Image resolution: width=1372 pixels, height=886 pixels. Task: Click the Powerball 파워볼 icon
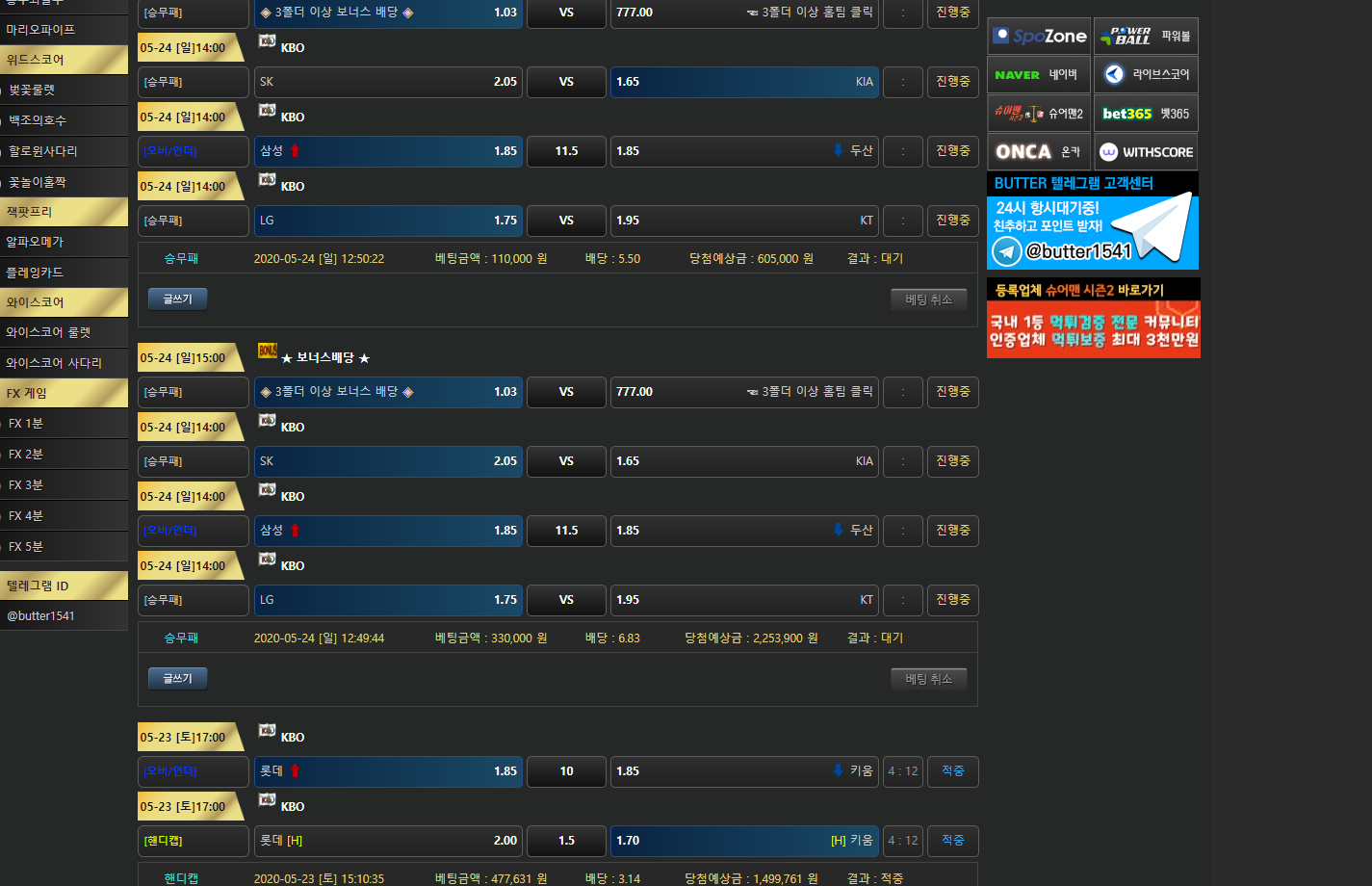(1146, 37)
